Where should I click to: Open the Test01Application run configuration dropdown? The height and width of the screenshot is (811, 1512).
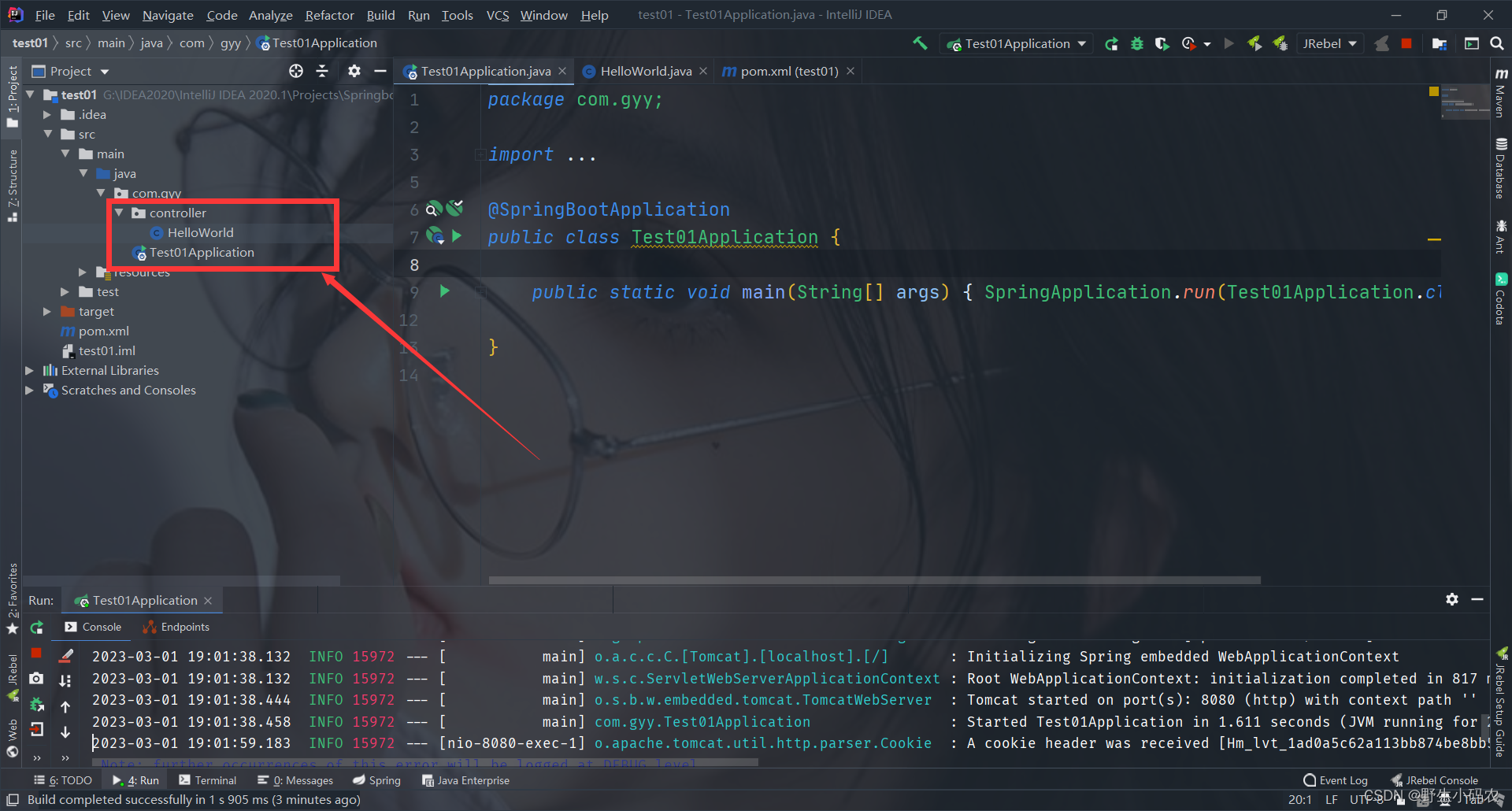[1017, 44]
